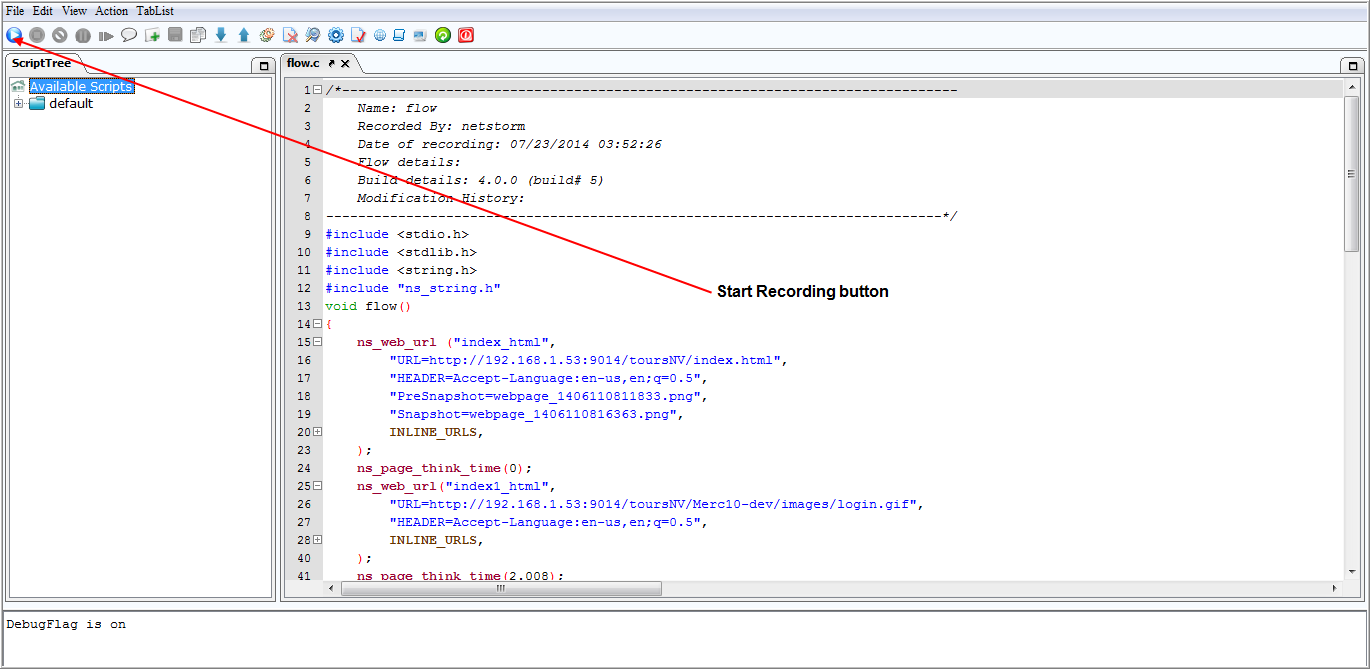
Task: Click the horizontal scrollbar under the code editor
Action: click(x=501, y=588)
